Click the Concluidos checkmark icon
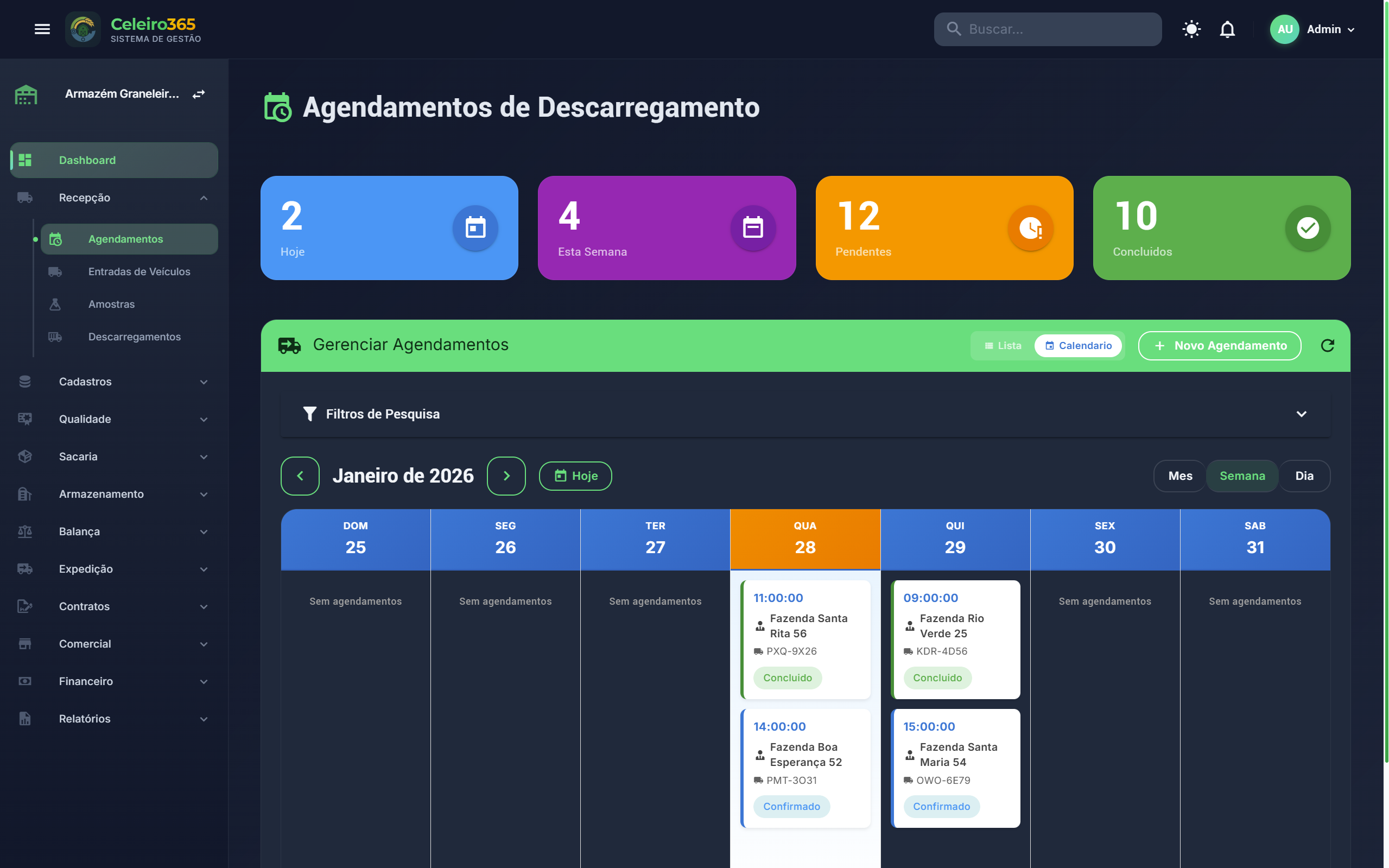The height and width of the screenshot is (868, 1389). pyautogui.click(x=1308, y=228)
